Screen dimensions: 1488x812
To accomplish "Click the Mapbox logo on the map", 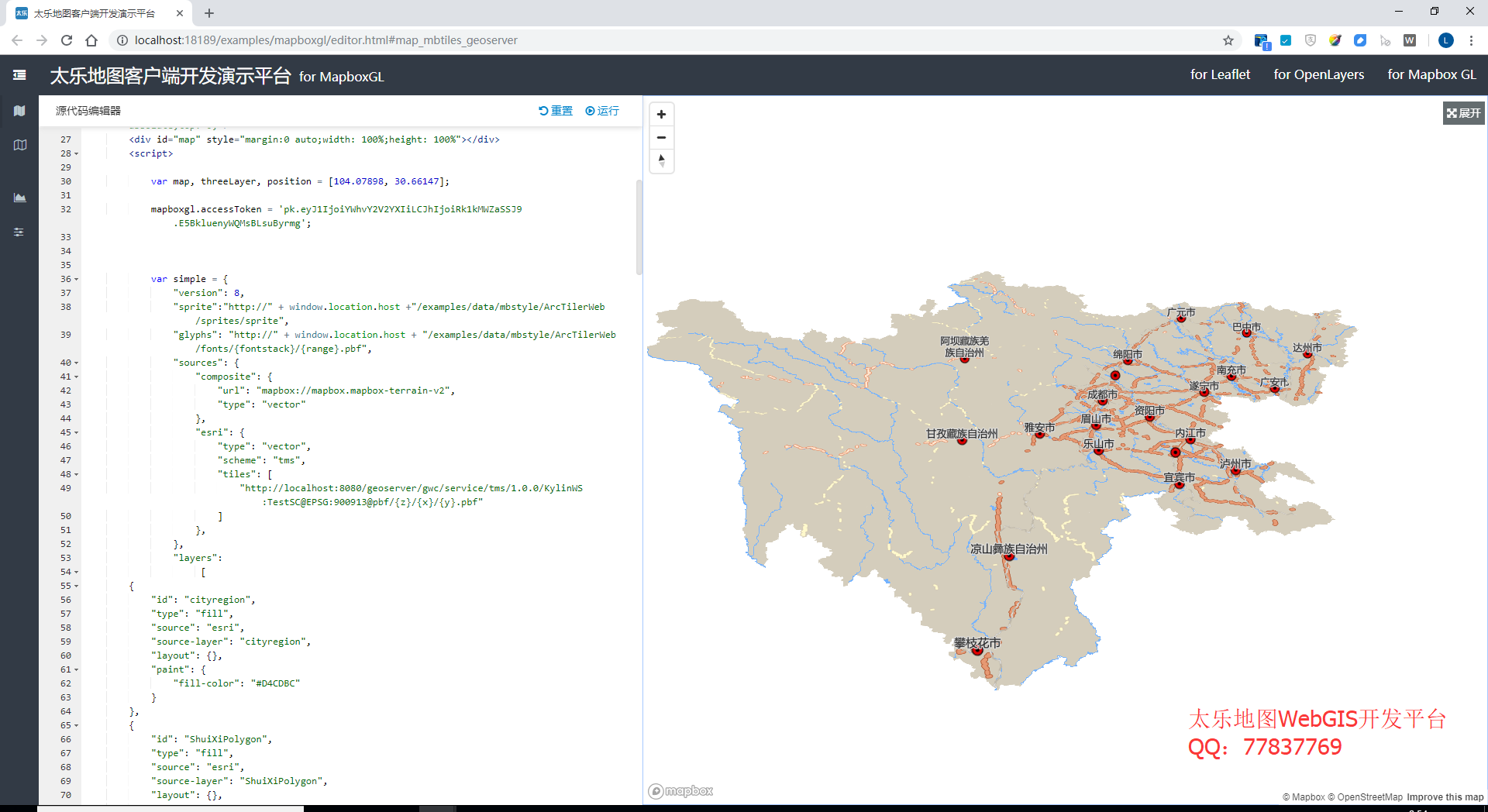I will 680,791.
